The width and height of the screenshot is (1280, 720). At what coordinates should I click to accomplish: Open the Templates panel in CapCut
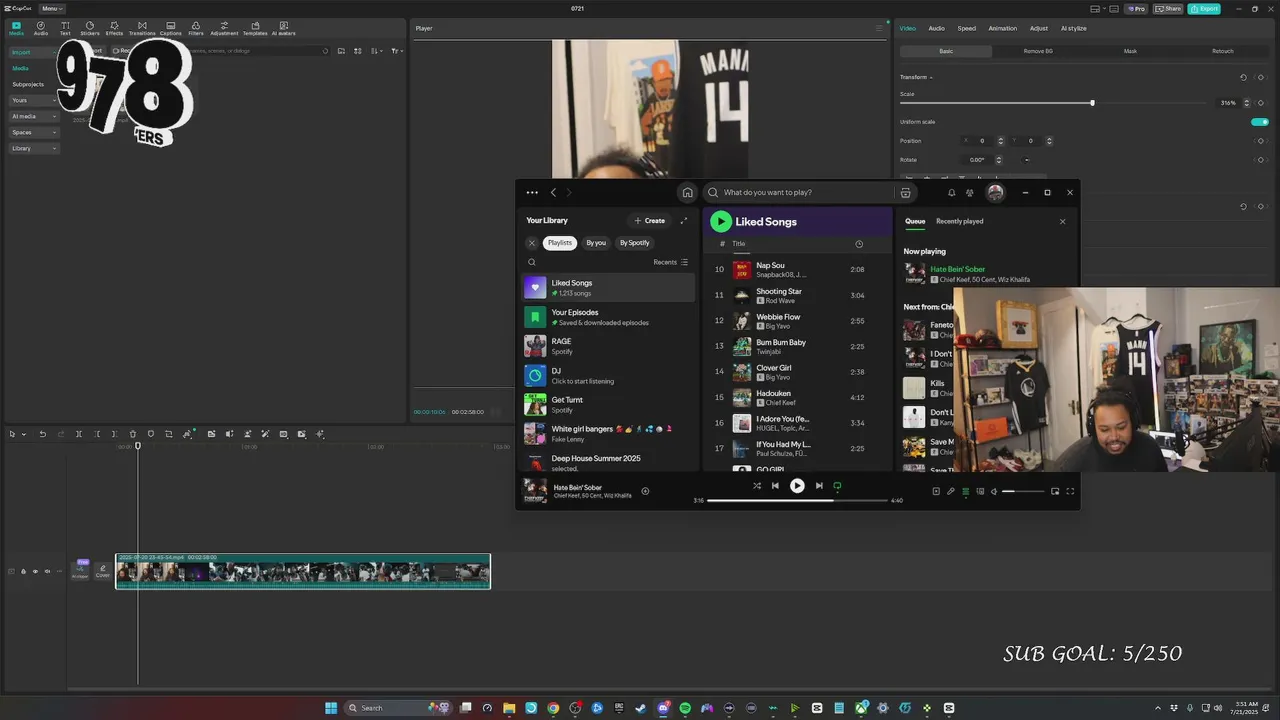pos(255,28)
